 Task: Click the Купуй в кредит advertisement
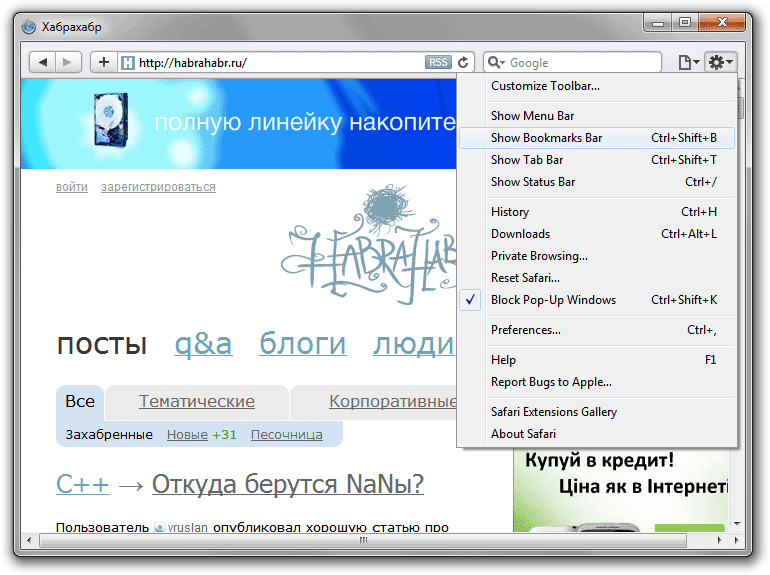[621, 490]
